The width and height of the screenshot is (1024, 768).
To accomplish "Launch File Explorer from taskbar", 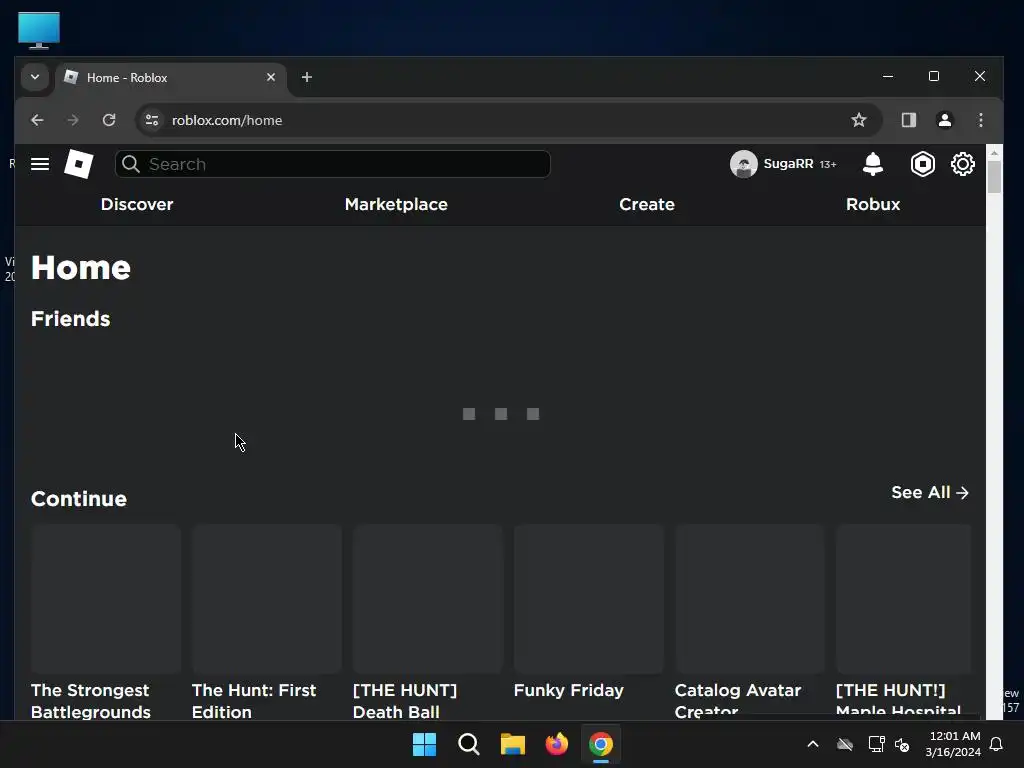I will click(513, 744).
